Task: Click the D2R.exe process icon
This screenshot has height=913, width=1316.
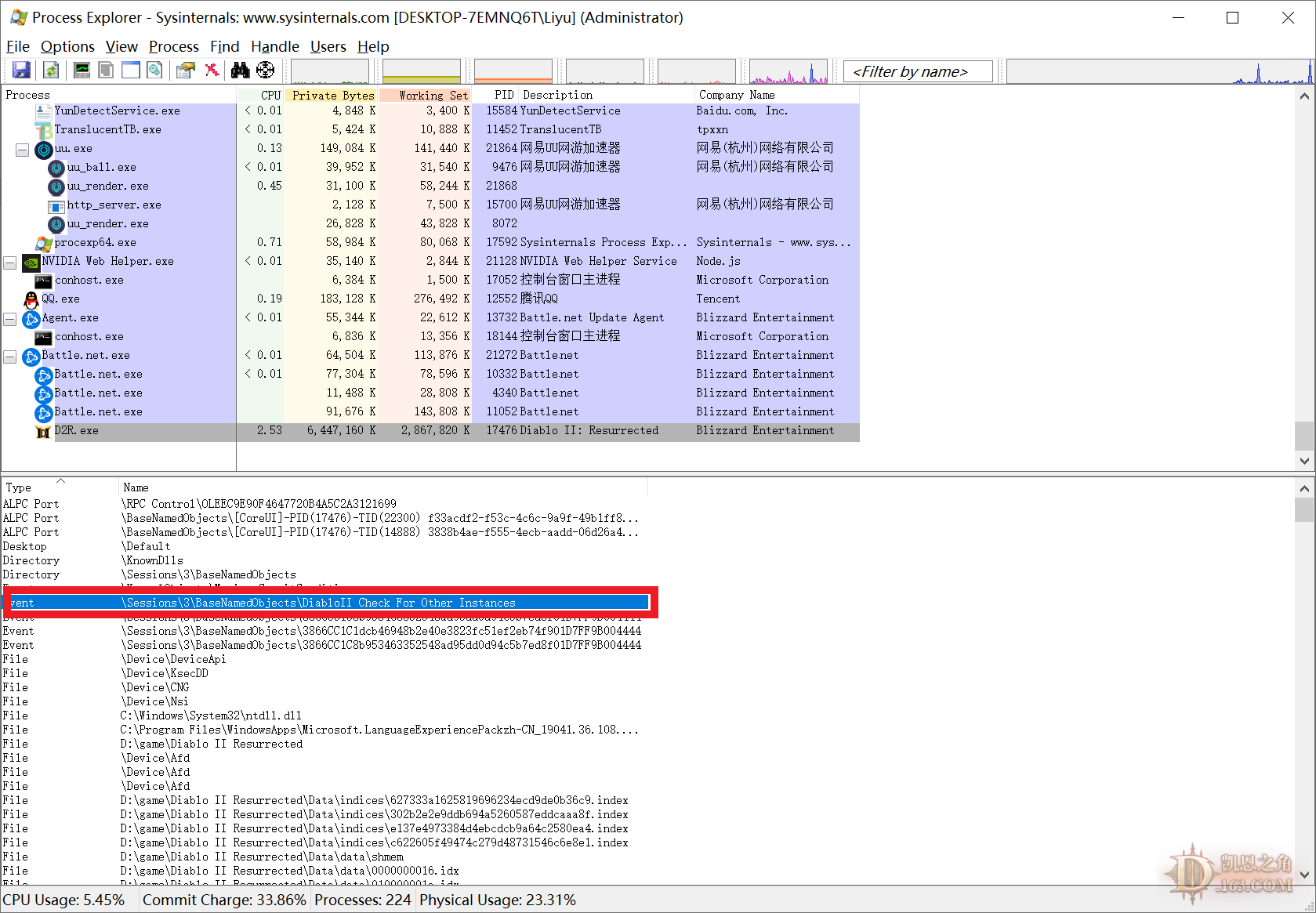Action: [x=44, y=432]
